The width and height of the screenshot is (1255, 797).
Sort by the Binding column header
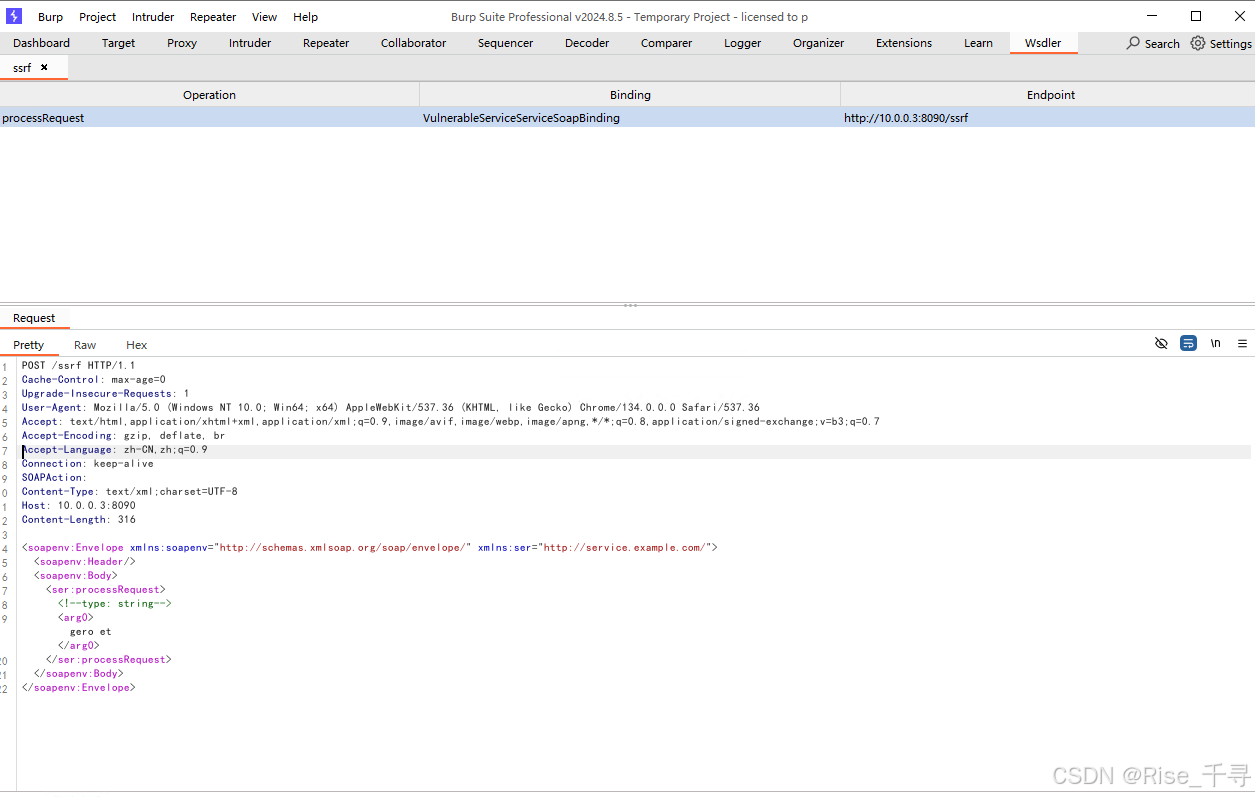click(630, 95)
